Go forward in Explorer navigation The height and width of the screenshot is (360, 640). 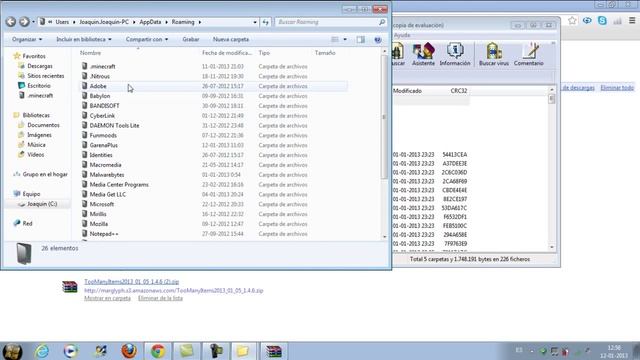(x=24, y=22)
